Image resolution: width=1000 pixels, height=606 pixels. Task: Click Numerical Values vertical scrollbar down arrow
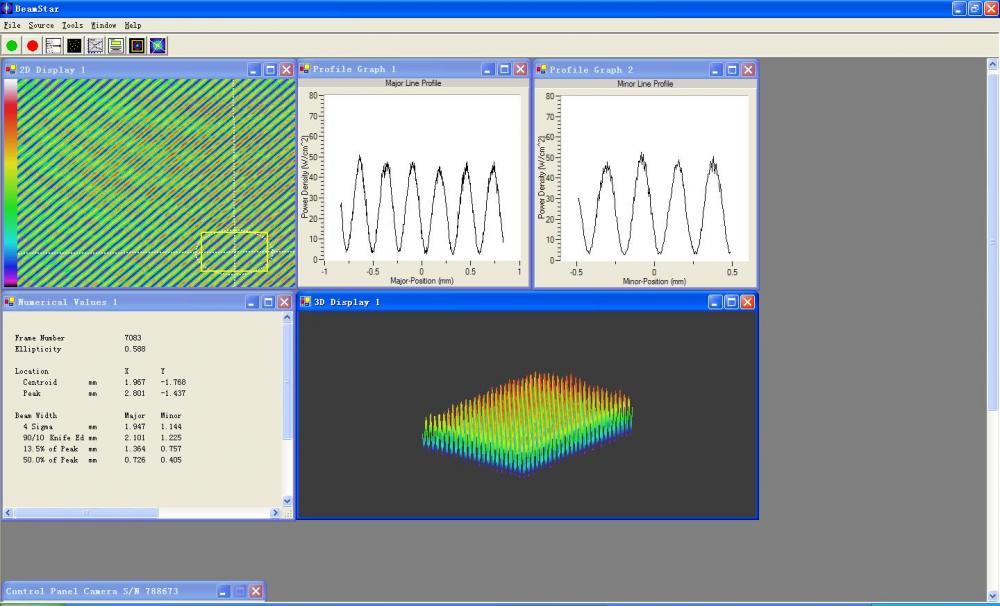[287, 501]
